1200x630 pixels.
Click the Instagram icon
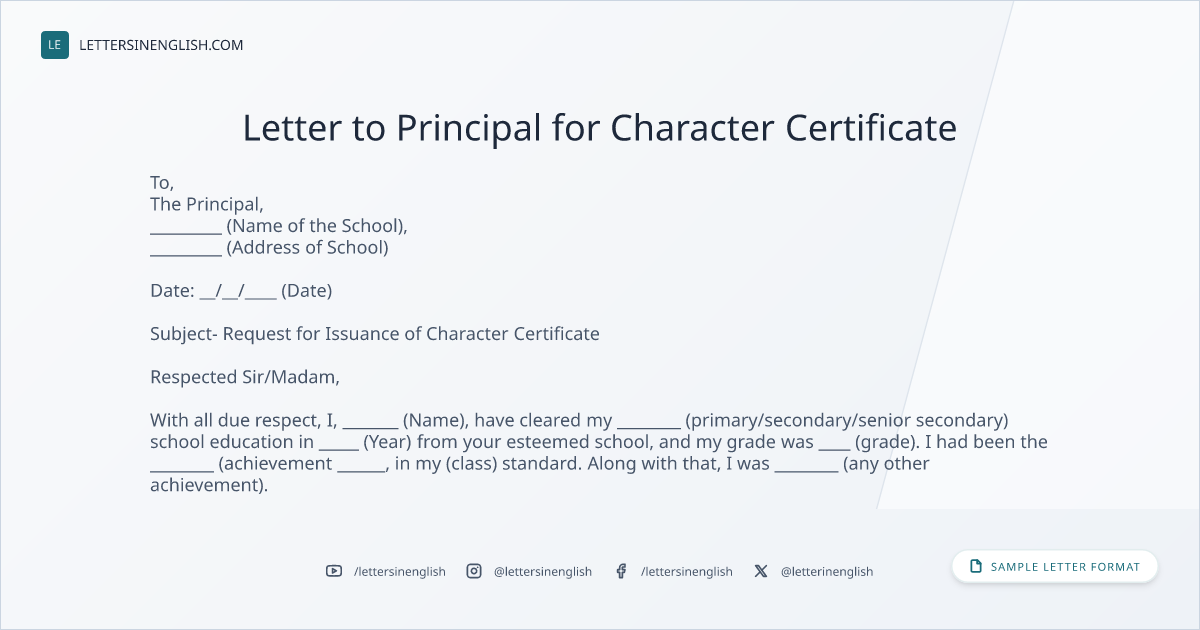click(474, 571)
